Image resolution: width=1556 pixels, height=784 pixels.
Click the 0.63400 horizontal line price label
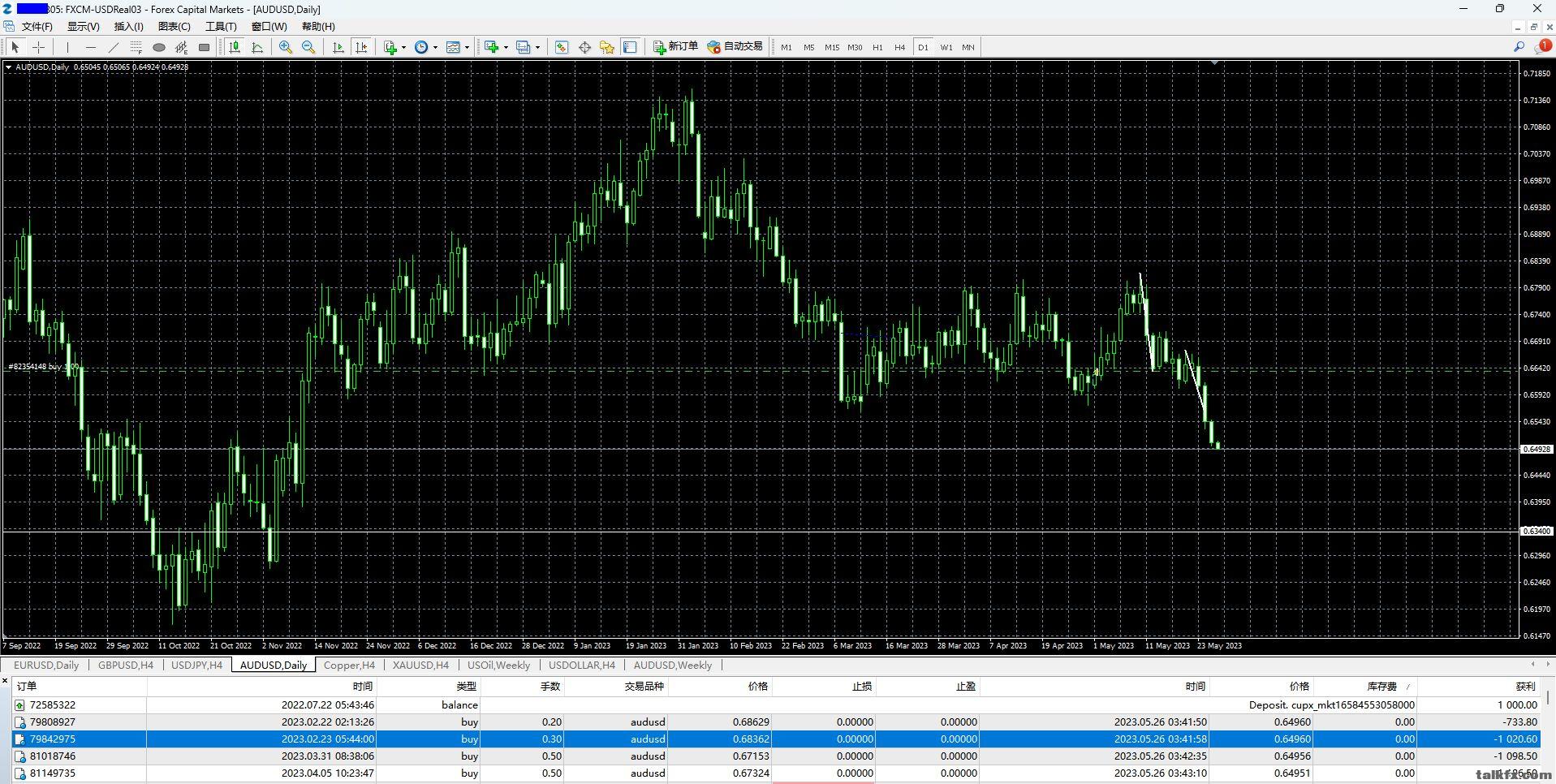(1536, 531)
